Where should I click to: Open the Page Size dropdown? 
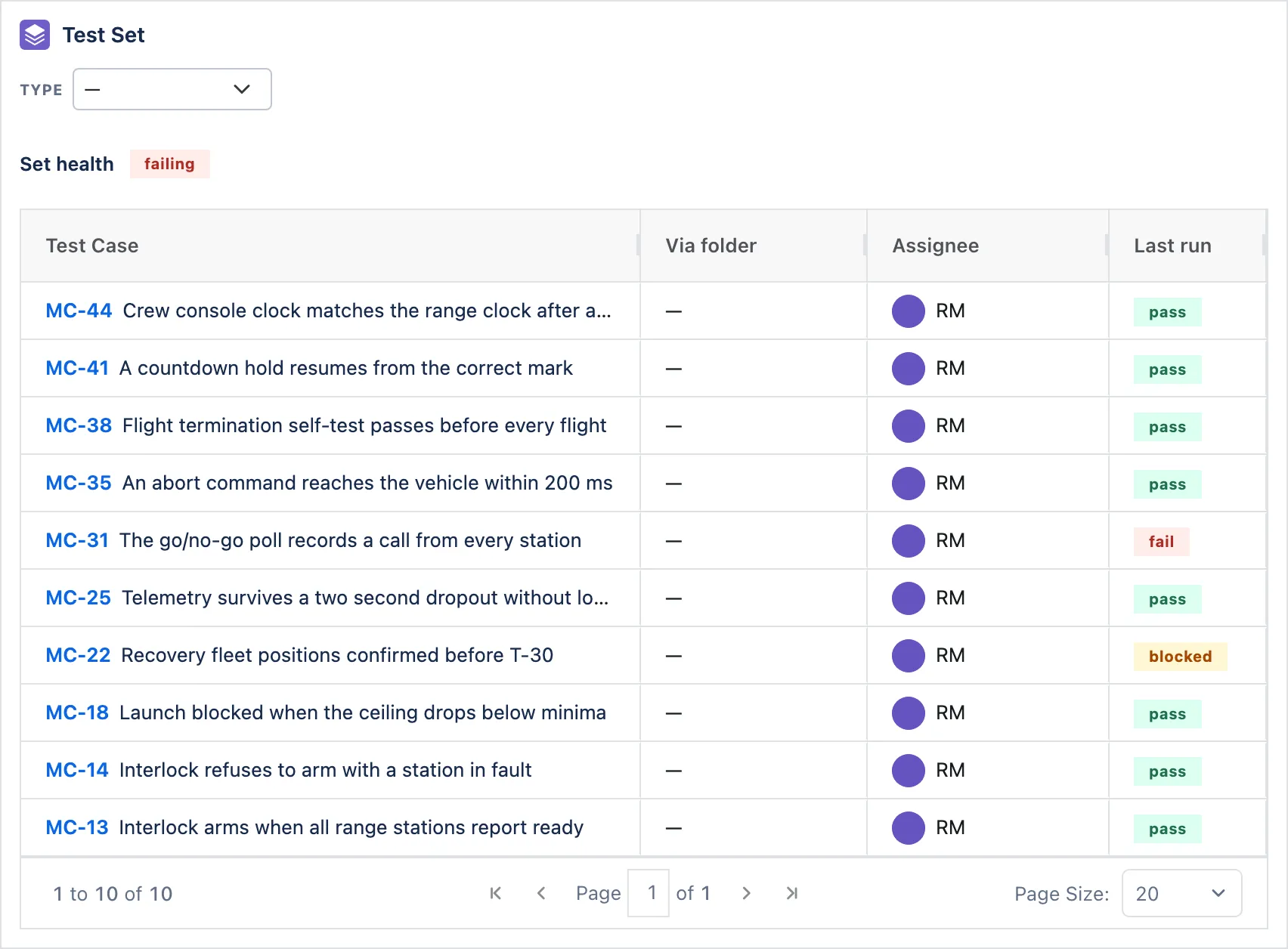point(1181,893)
